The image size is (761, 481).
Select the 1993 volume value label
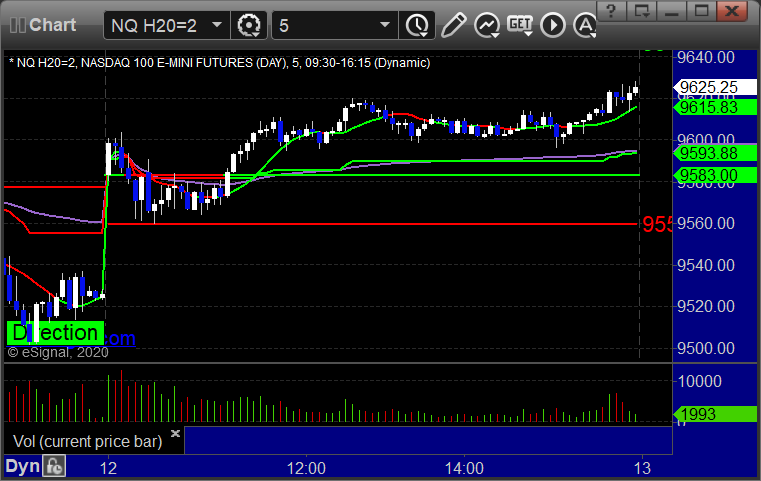click(715, 415)
